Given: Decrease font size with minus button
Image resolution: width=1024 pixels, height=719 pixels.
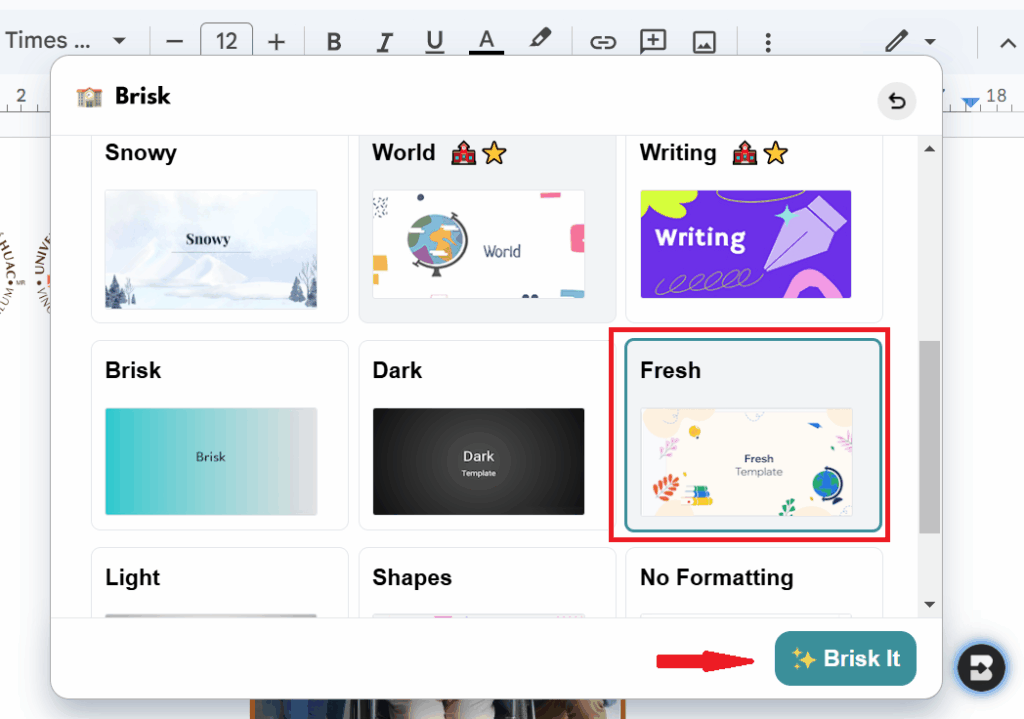Looking at the screenshot, I should tap(175, 41).
